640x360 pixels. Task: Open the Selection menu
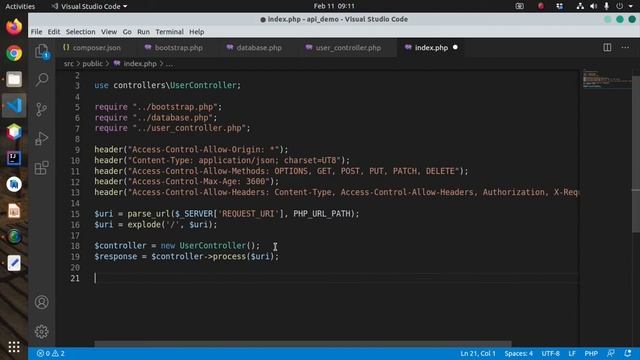pos(80,32)
